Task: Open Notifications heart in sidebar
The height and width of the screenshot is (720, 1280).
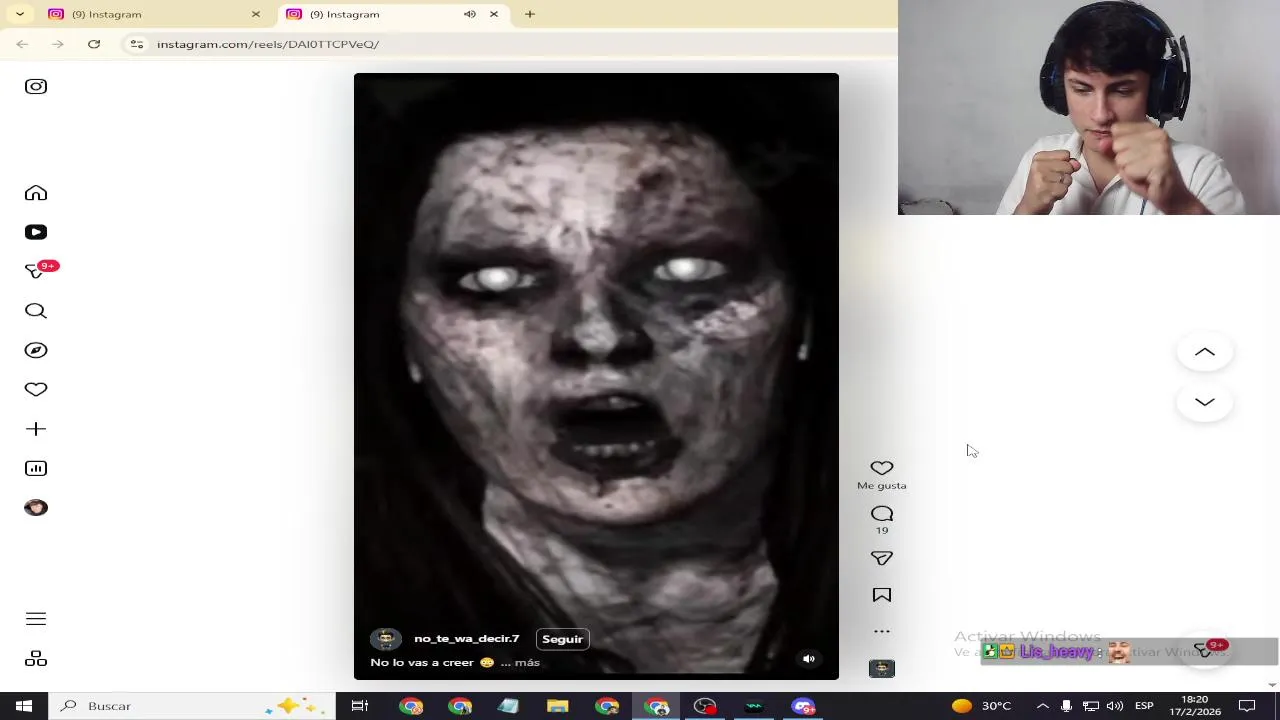Action: pyautogui.click(x=36, y=389)
